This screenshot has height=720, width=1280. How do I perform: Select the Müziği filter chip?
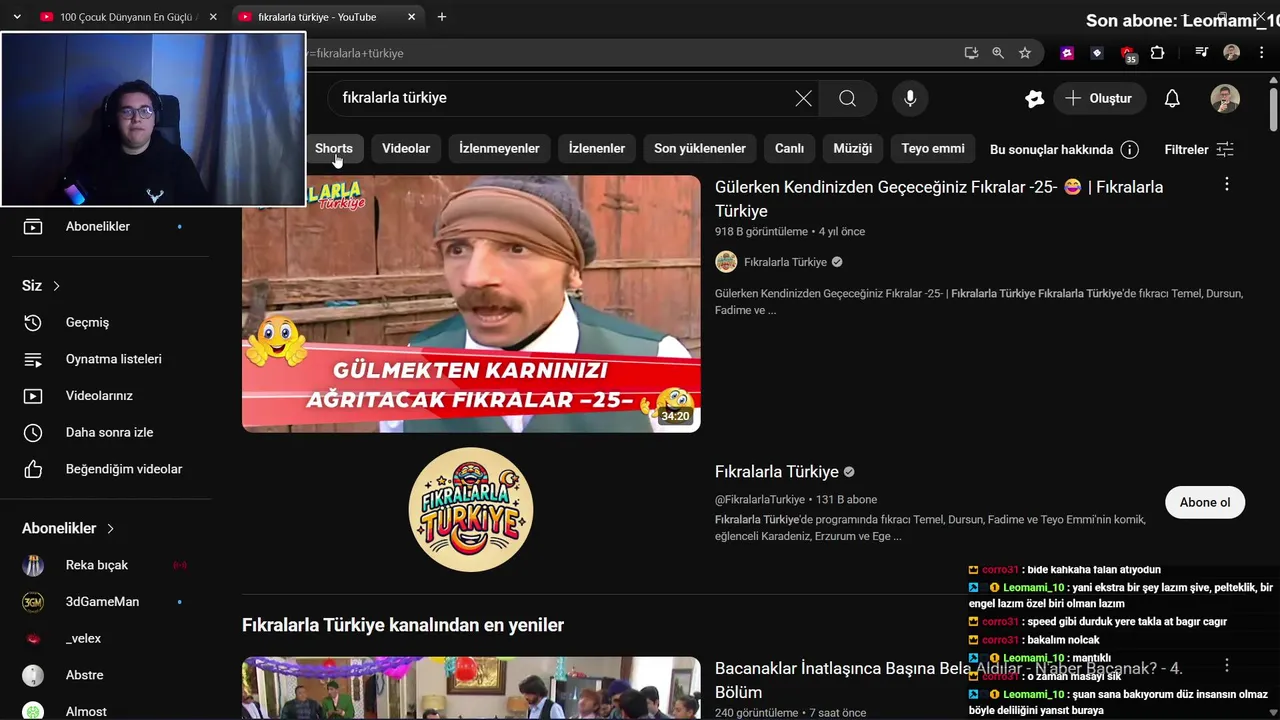(x=853, y=149)
